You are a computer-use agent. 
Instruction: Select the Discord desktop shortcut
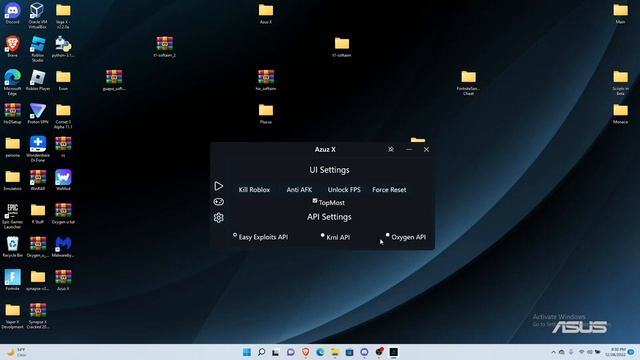(x=12, y=13)
